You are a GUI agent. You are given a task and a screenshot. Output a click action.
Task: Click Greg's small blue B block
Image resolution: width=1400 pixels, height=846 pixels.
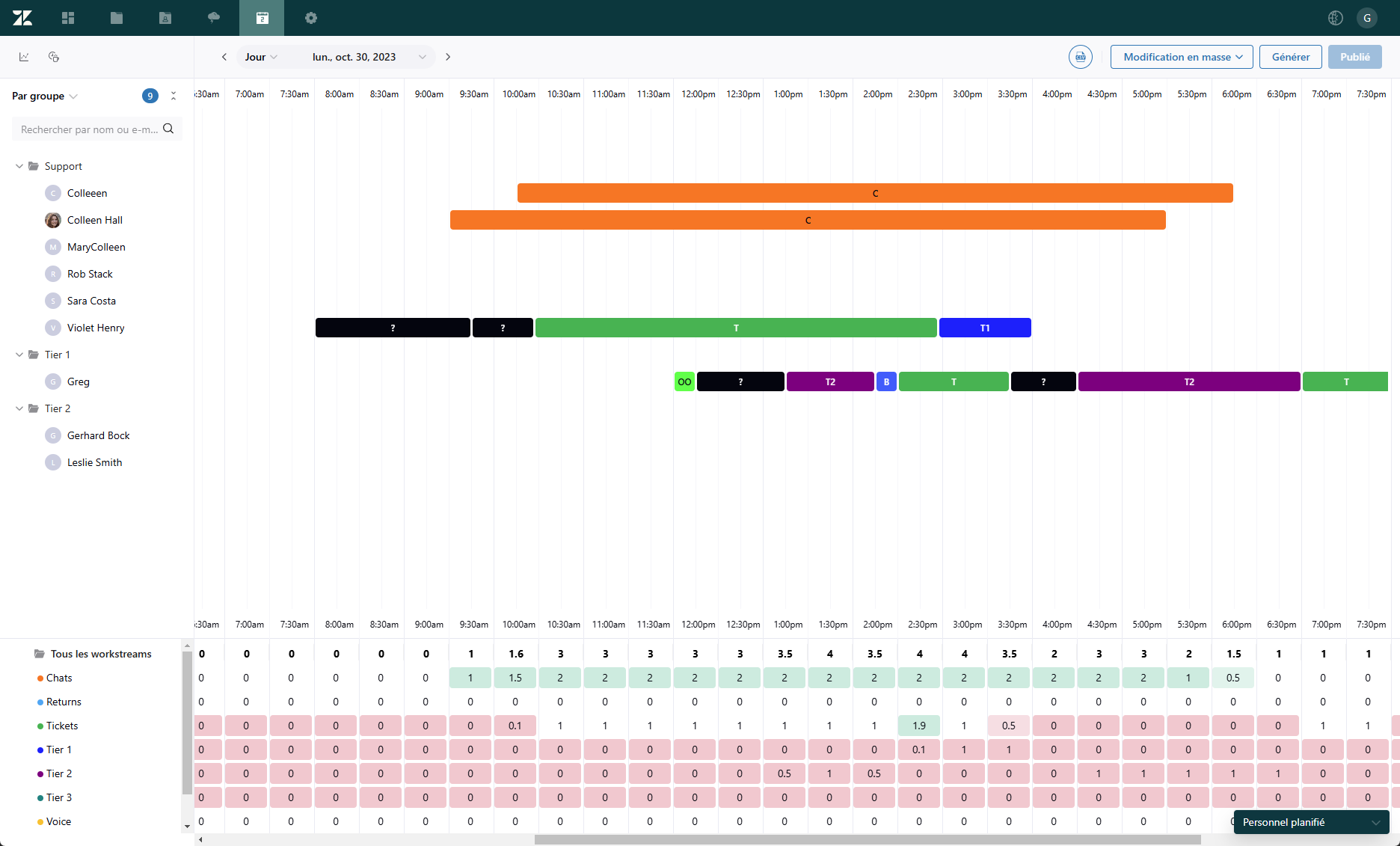(x=886, y=381)
